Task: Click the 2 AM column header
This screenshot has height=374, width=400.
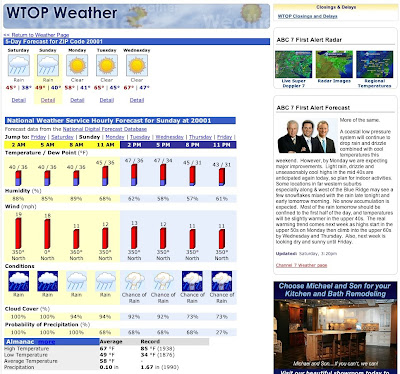Action: point(18,145)
